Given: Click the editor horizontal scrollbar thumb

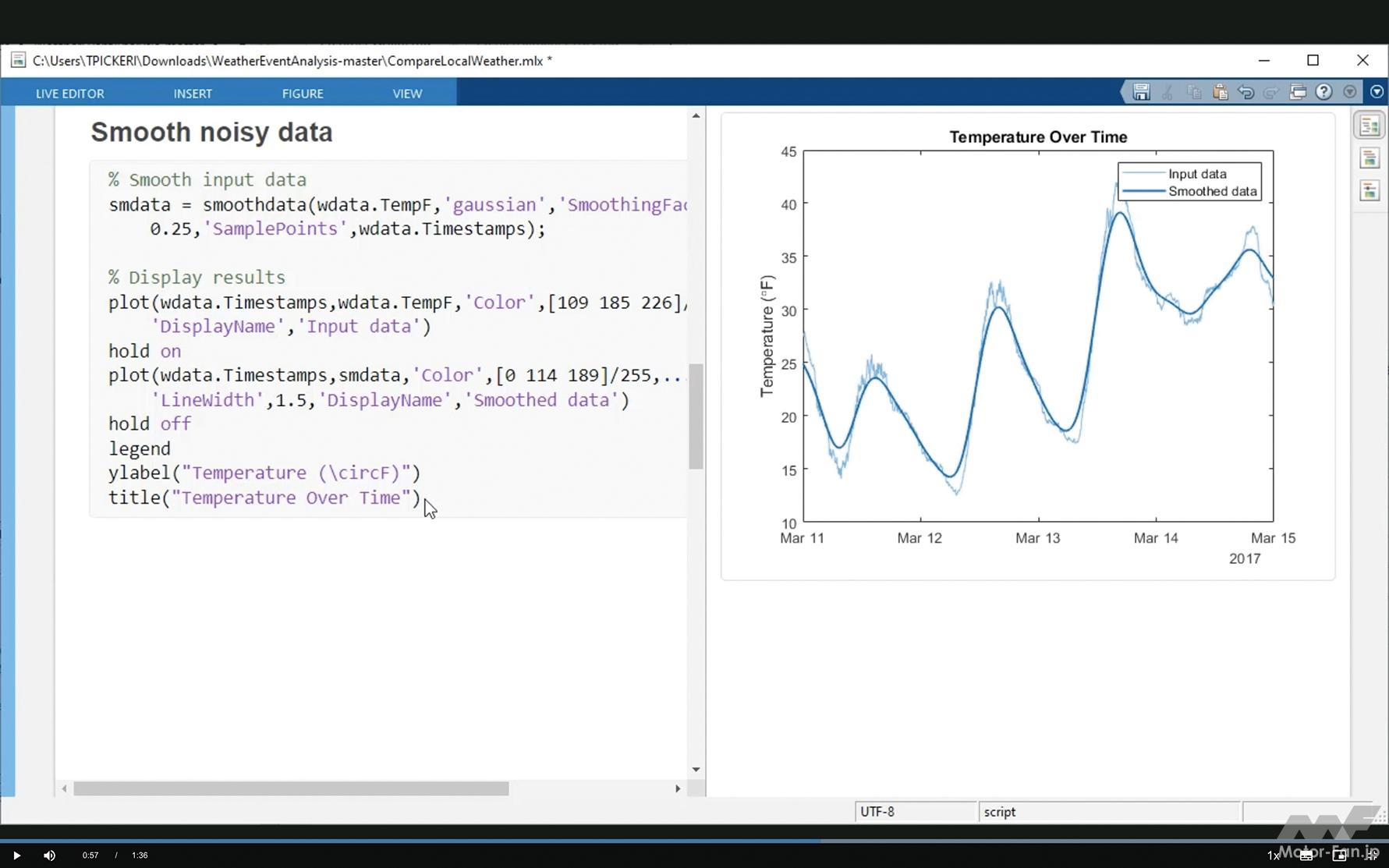Looking at the screenshot, I should click(x=291, y=788).
